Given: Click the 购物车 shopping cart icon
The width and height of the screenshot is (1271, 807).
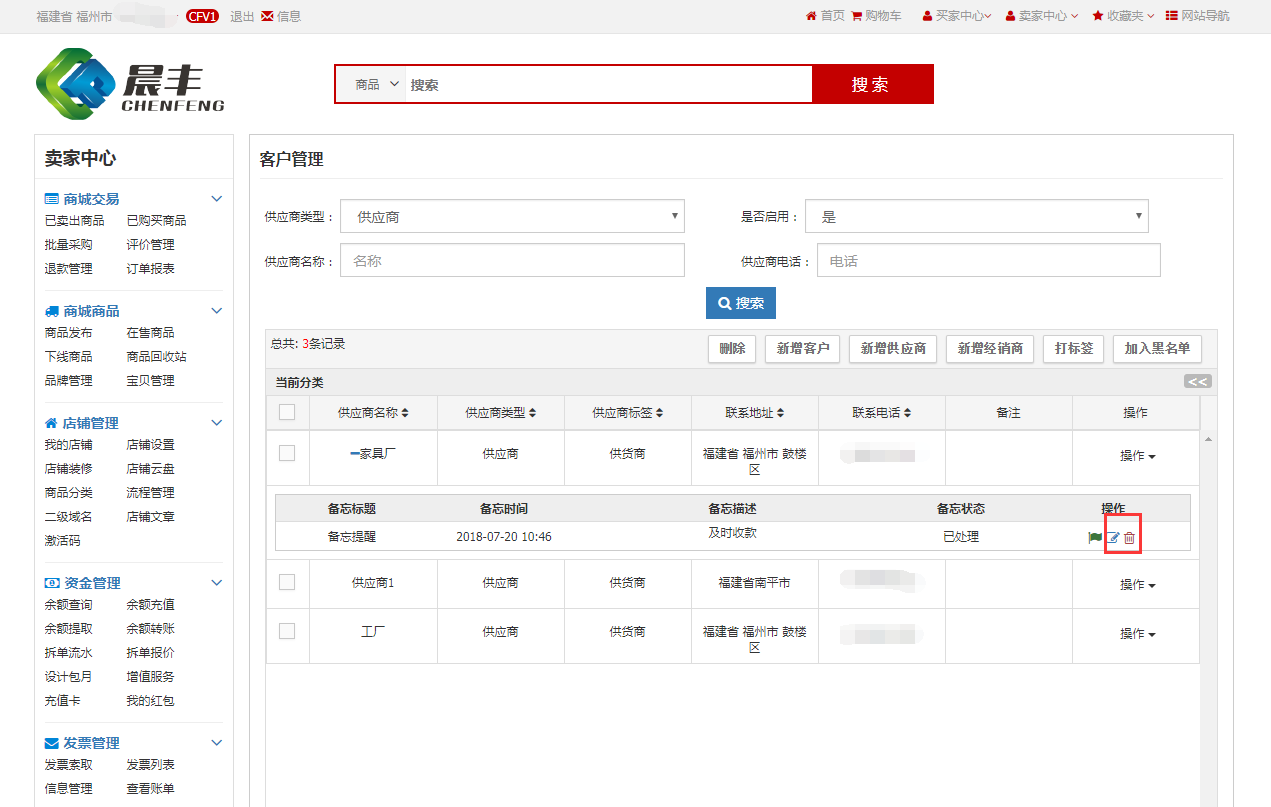Looking at the screenshot, I should pyautogui.click(x=857, y=16).
